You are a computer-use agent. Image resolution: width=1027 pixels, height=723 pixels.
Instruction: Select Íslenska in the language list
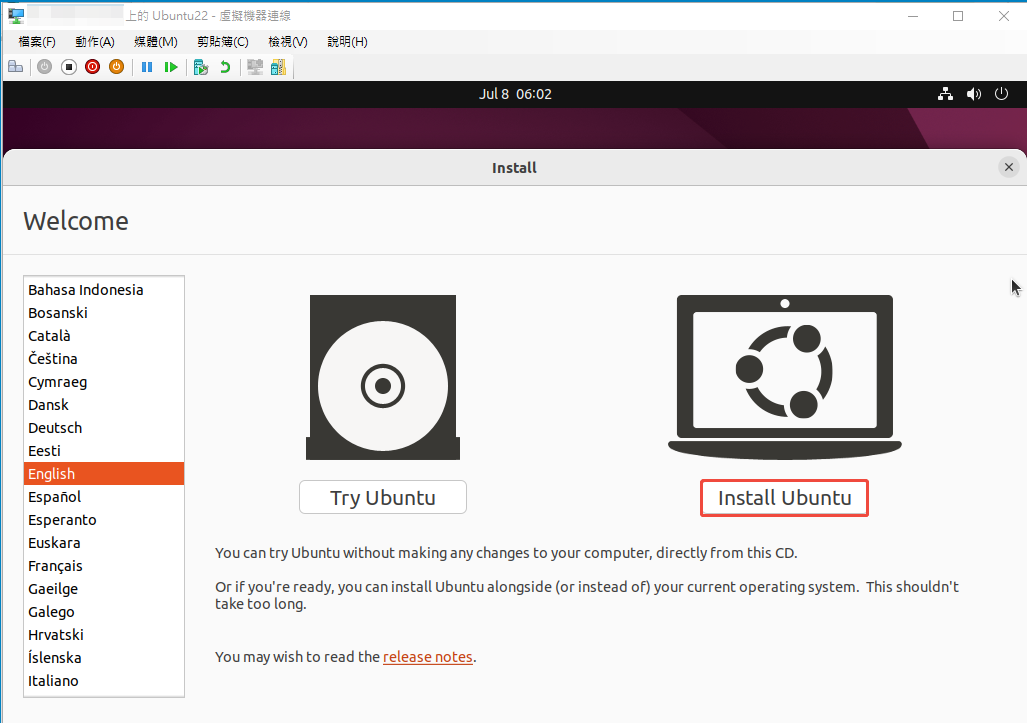(x=104, y=658)
